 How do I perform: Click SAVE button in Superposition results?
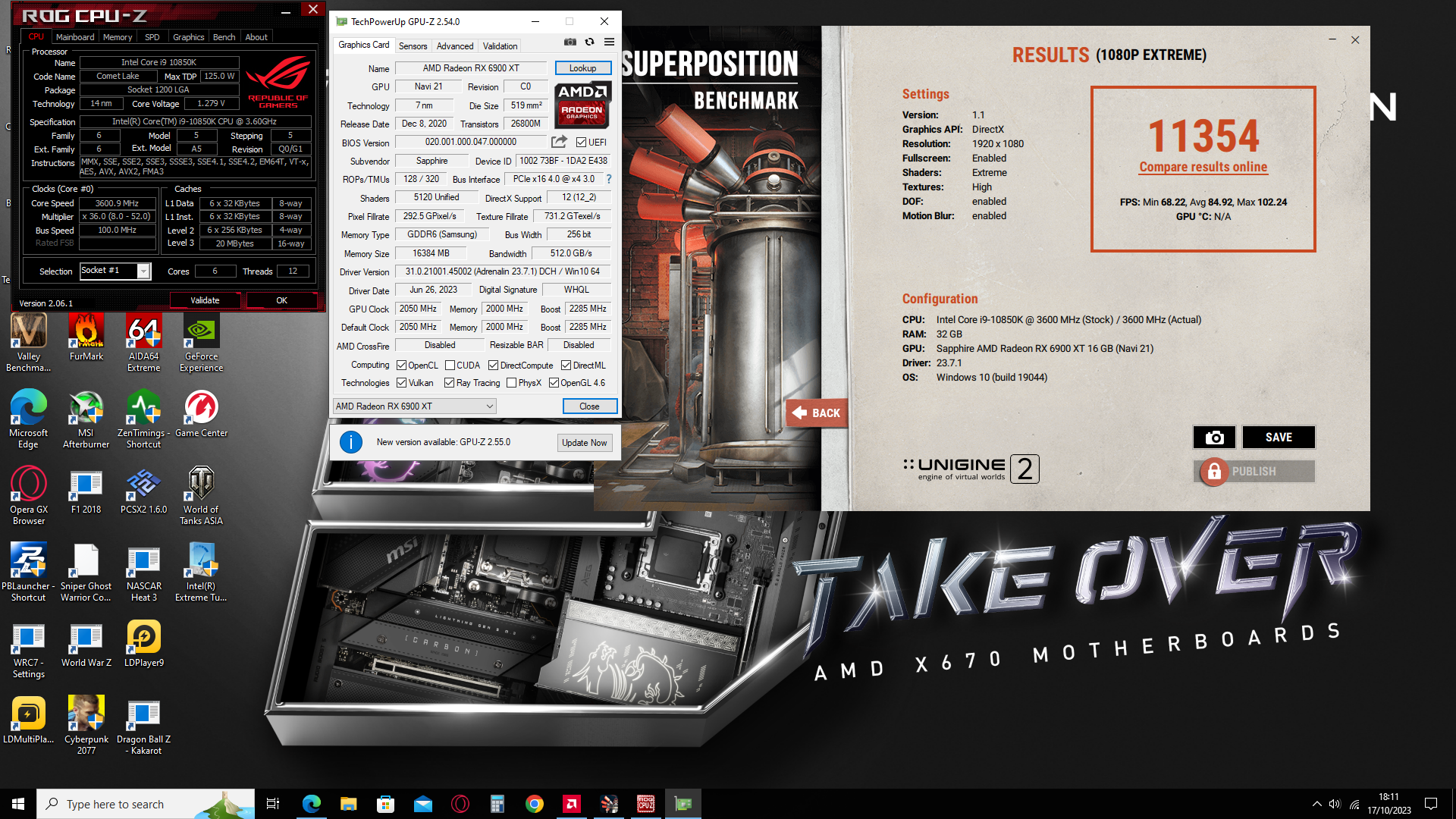pyautogui.click(x=1279, y=438)
